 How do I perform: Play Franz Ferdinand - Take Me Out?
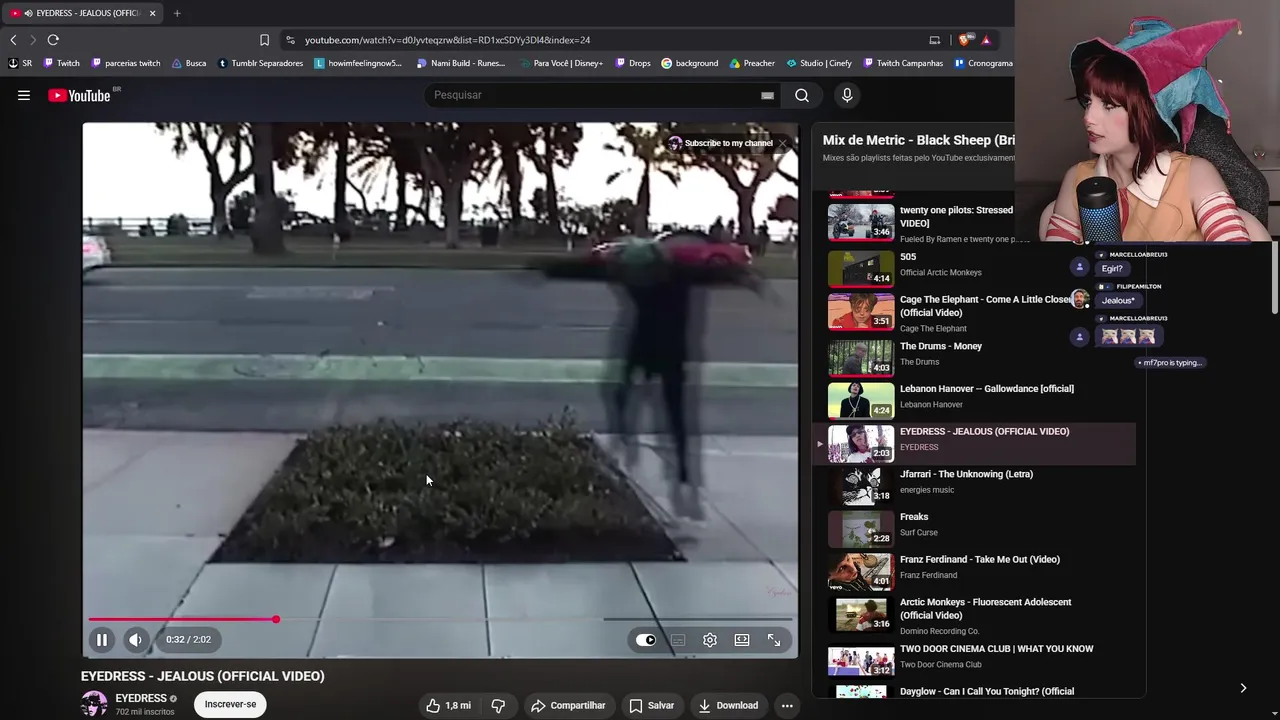[971, 571]
